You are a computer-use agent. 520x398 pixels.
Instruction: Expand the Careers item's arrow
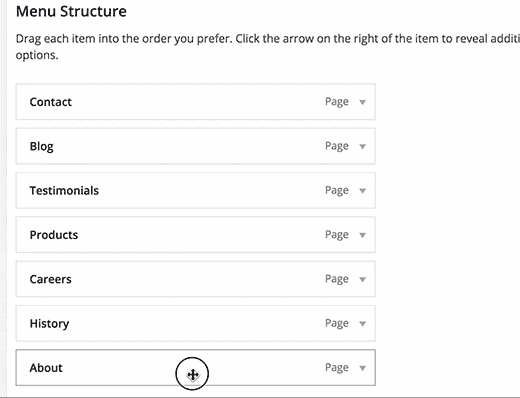click(x=362, y=279)
